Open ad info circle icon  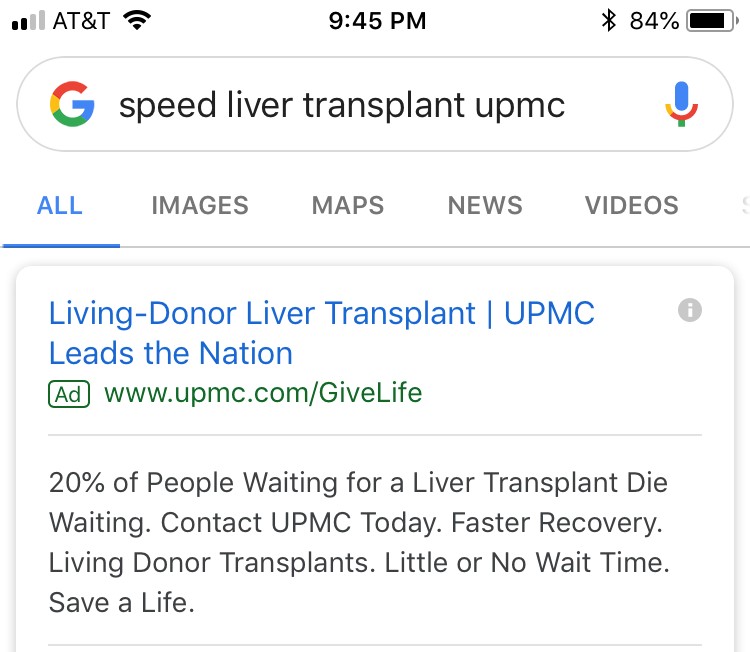[690, 310]
